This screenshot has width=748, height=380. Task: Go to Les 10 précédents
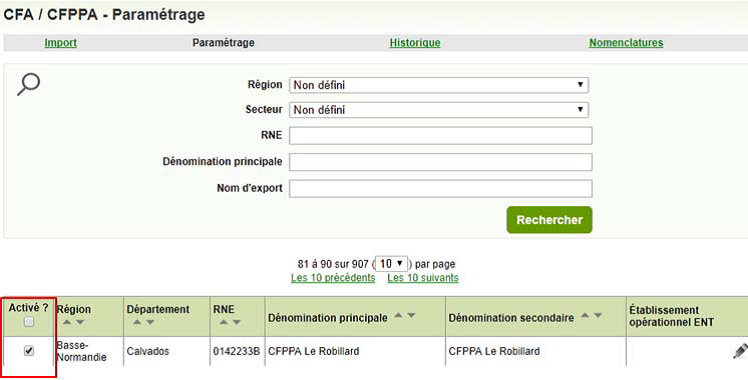(x=333, y=277)
